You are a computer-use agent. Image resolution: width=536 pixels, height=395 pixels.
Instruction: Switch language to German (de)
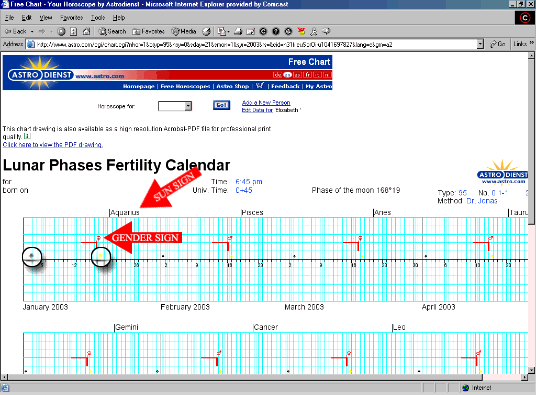click(x=277, y=75)
